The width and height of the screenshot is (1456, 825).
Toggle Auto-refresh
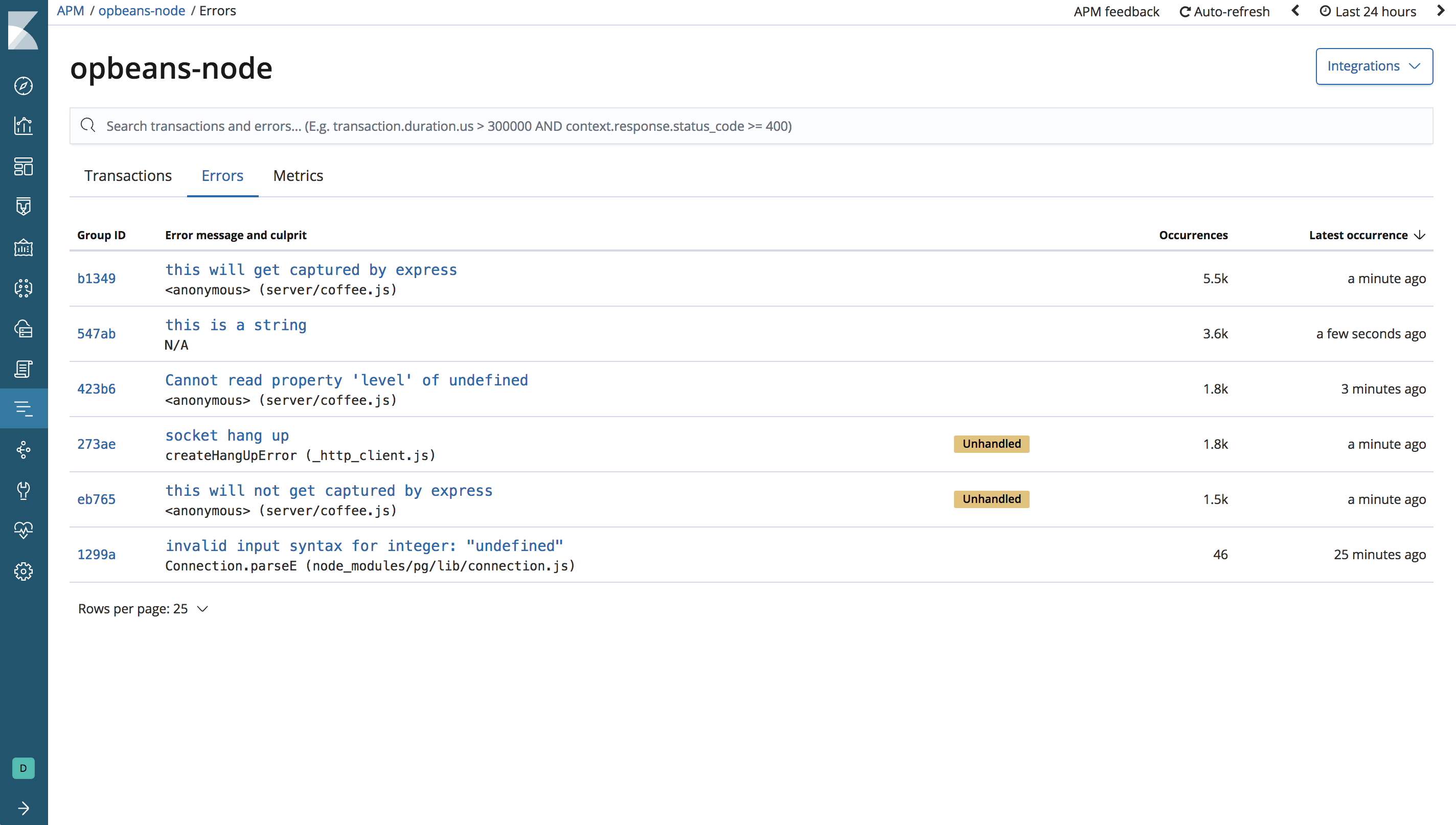pyautogui.click(x=1224, y=11)
